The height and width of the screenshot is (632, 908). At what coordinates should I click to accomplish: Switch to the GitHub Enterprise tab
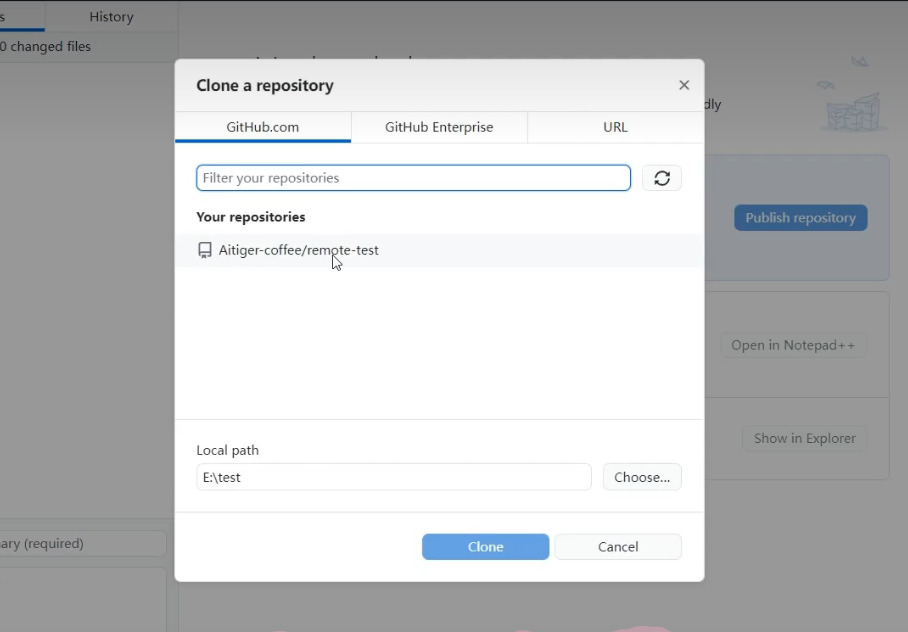tap(439, 127)
